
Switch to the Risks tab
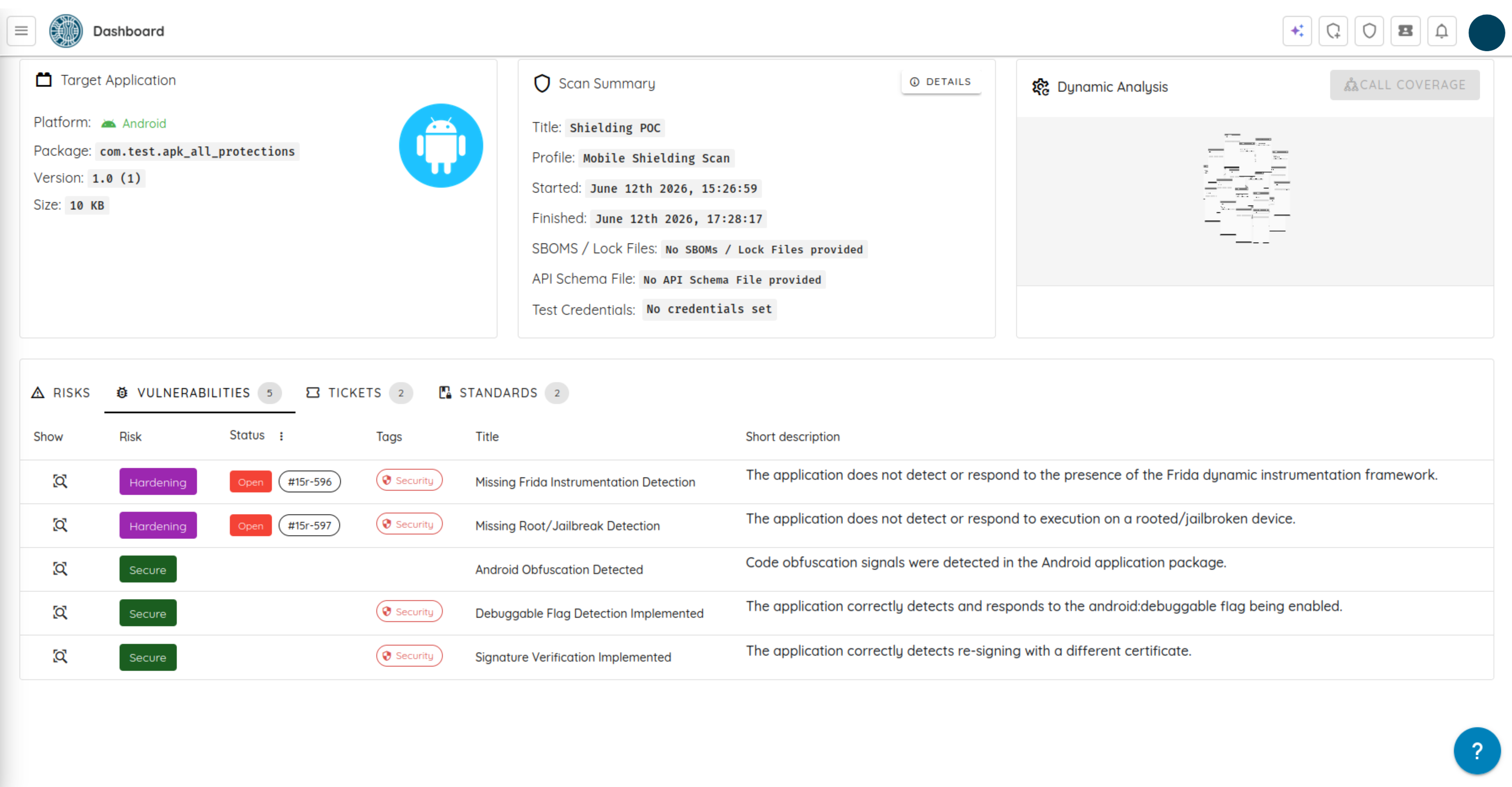tap(61, 393)
